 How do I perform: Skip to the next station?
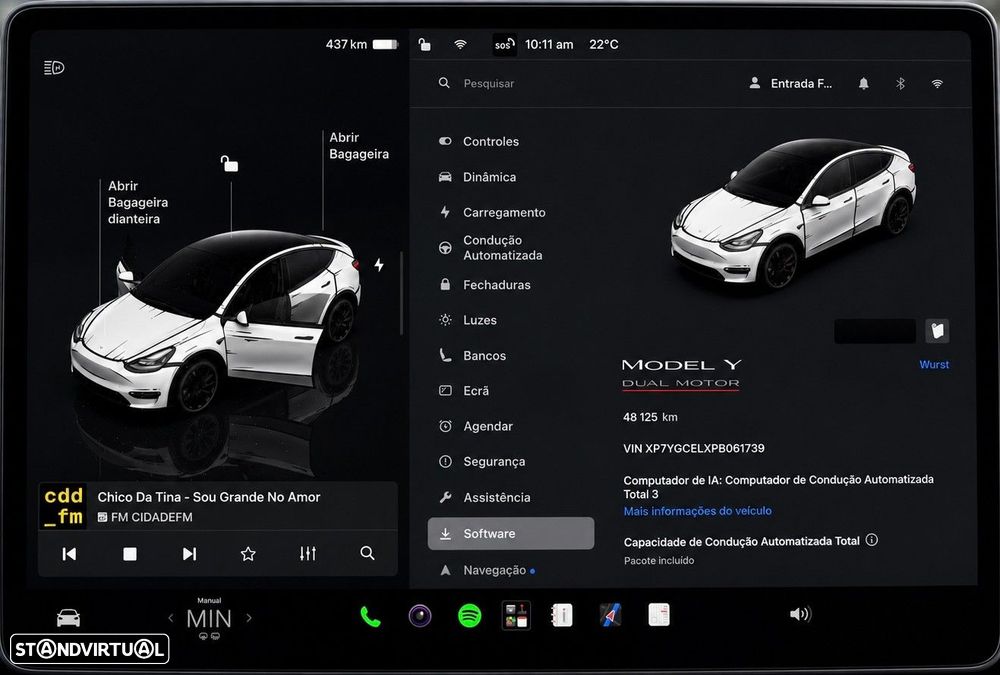(x=189, y=554)
